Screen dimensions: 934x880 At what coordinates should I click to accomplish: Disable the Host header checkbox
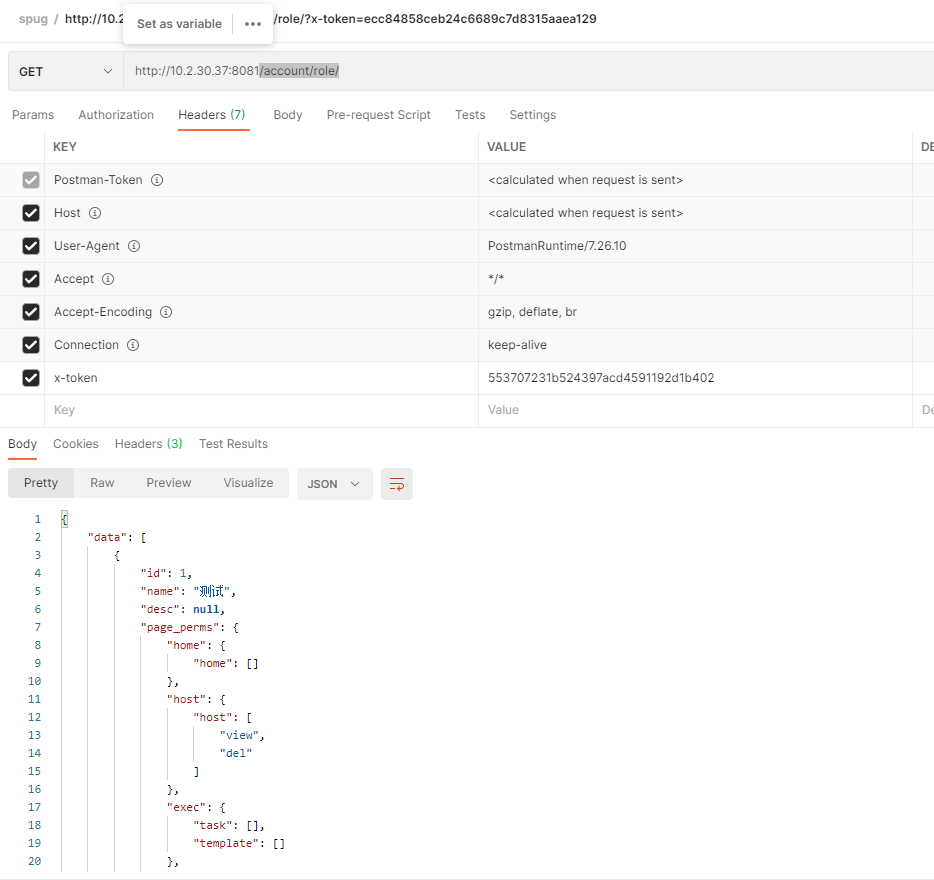point(30,213)
